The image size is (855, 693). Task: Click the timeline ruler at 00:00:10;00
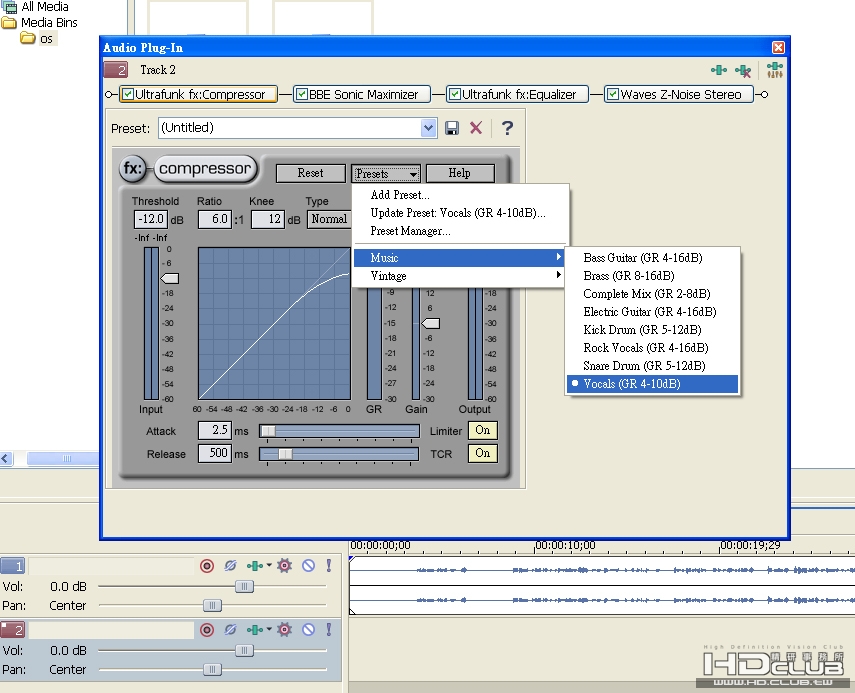pyautogui.click(x=565, y=545)
